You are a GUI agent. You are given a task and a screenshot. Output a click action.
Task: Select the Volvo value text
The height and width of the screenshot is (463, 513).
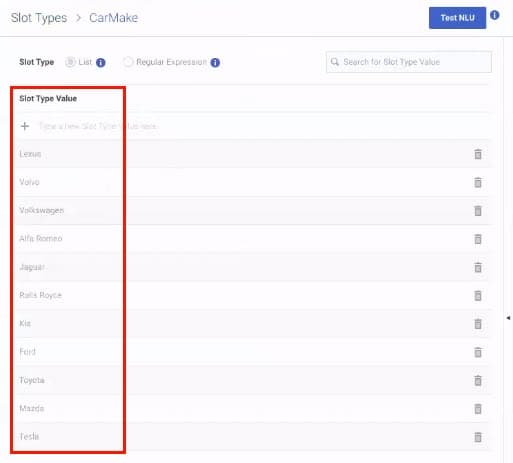click(29, 182)
